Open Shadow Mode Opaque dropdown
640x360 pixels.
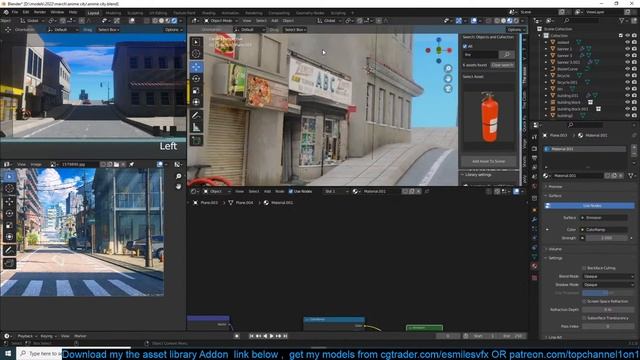tap(608, 284)
